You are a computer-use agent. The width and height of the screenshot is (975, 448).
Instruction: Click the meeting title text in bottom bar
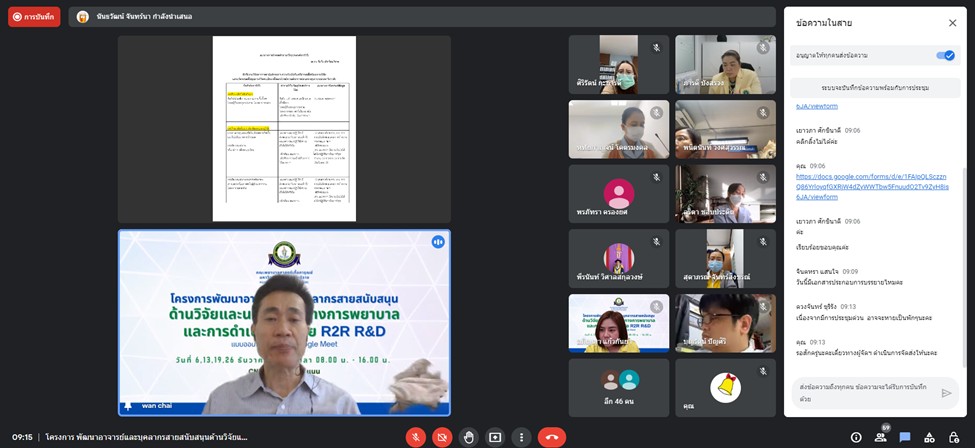tap(146, 437)
